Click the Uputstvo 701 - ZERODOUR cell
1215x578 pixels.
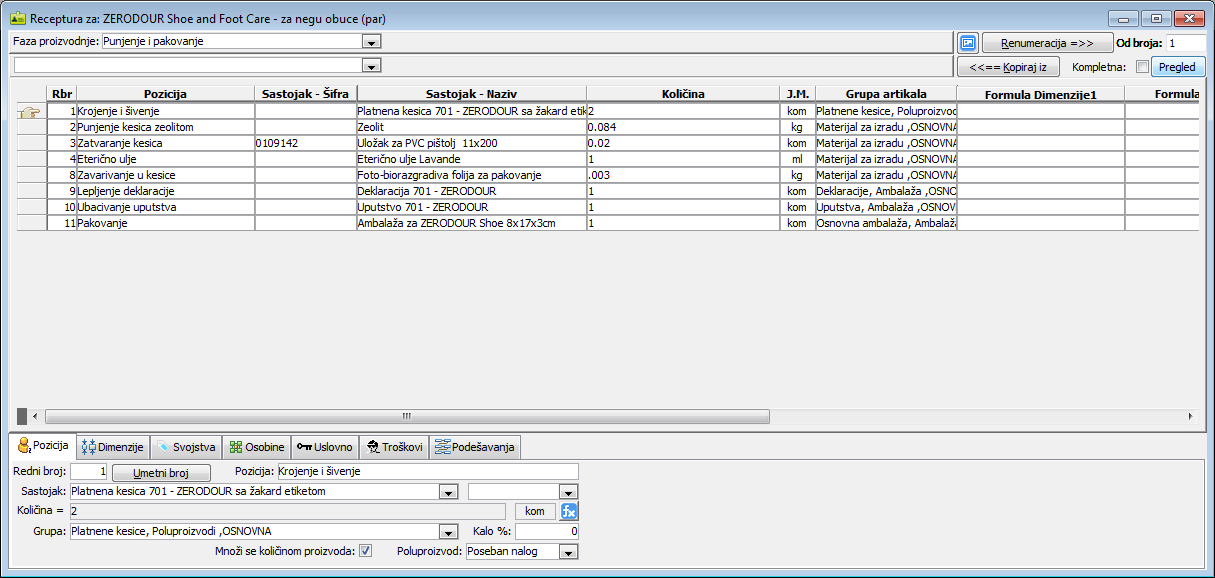pyautogui.click(x=471, y=207)
